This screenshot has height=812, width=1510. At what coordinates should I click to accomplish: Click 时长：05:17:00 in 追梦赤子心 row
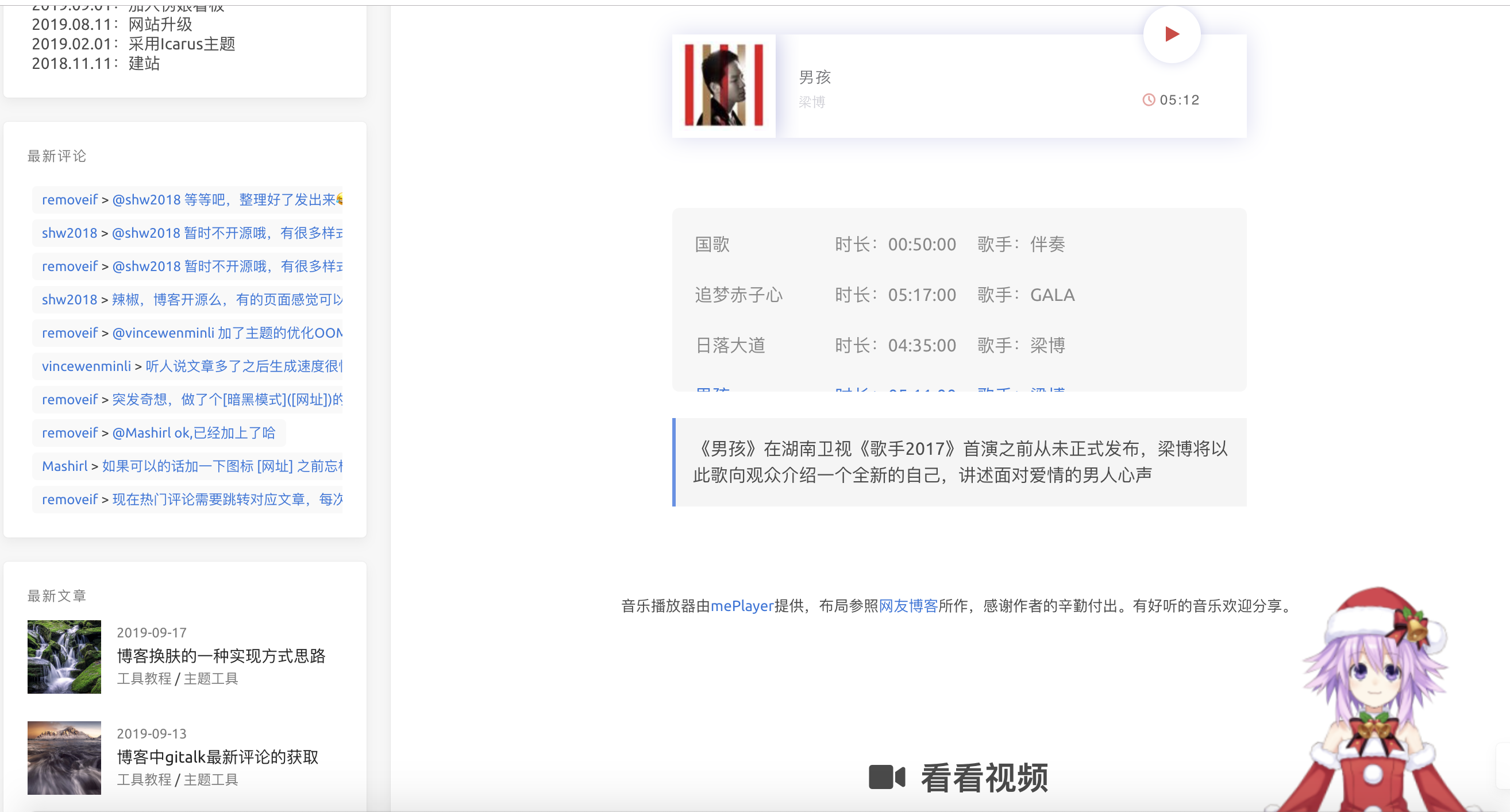click(896, 295)
